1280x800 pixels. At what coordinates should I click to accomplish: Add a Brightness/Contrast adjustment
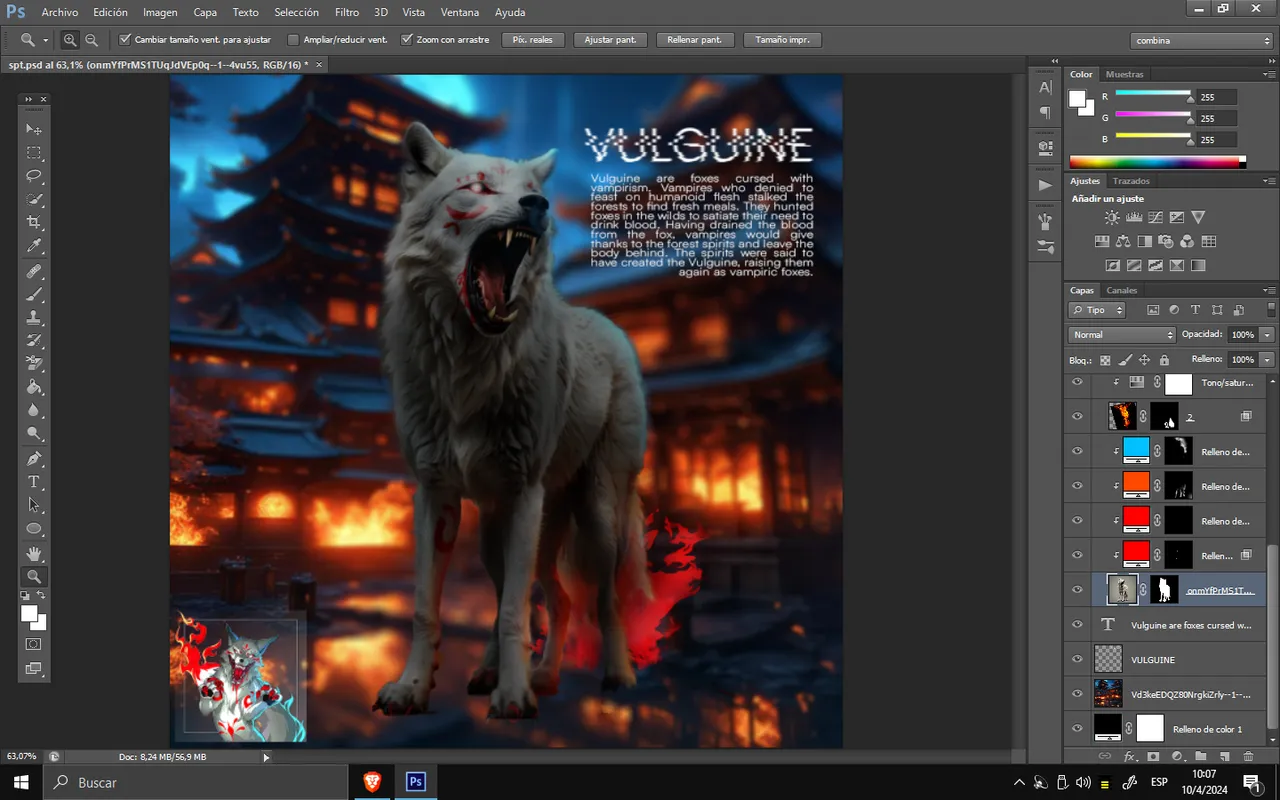pos(1112,217)
